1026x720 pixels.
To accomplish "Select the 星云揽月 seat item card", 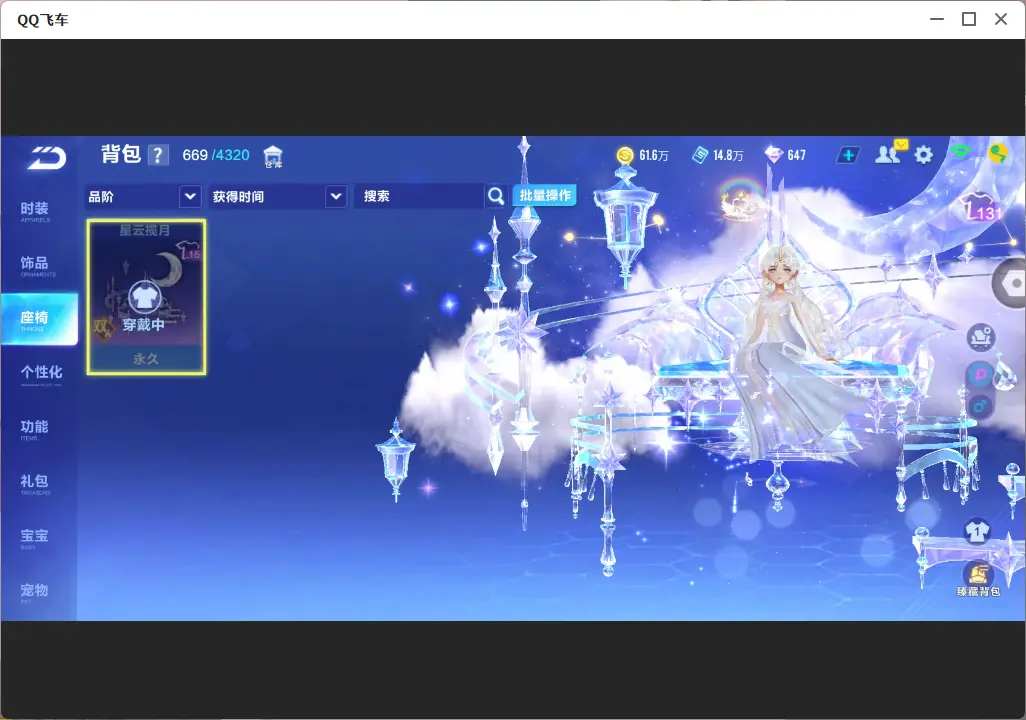I will pyautogui.click(x=146, y=297).
